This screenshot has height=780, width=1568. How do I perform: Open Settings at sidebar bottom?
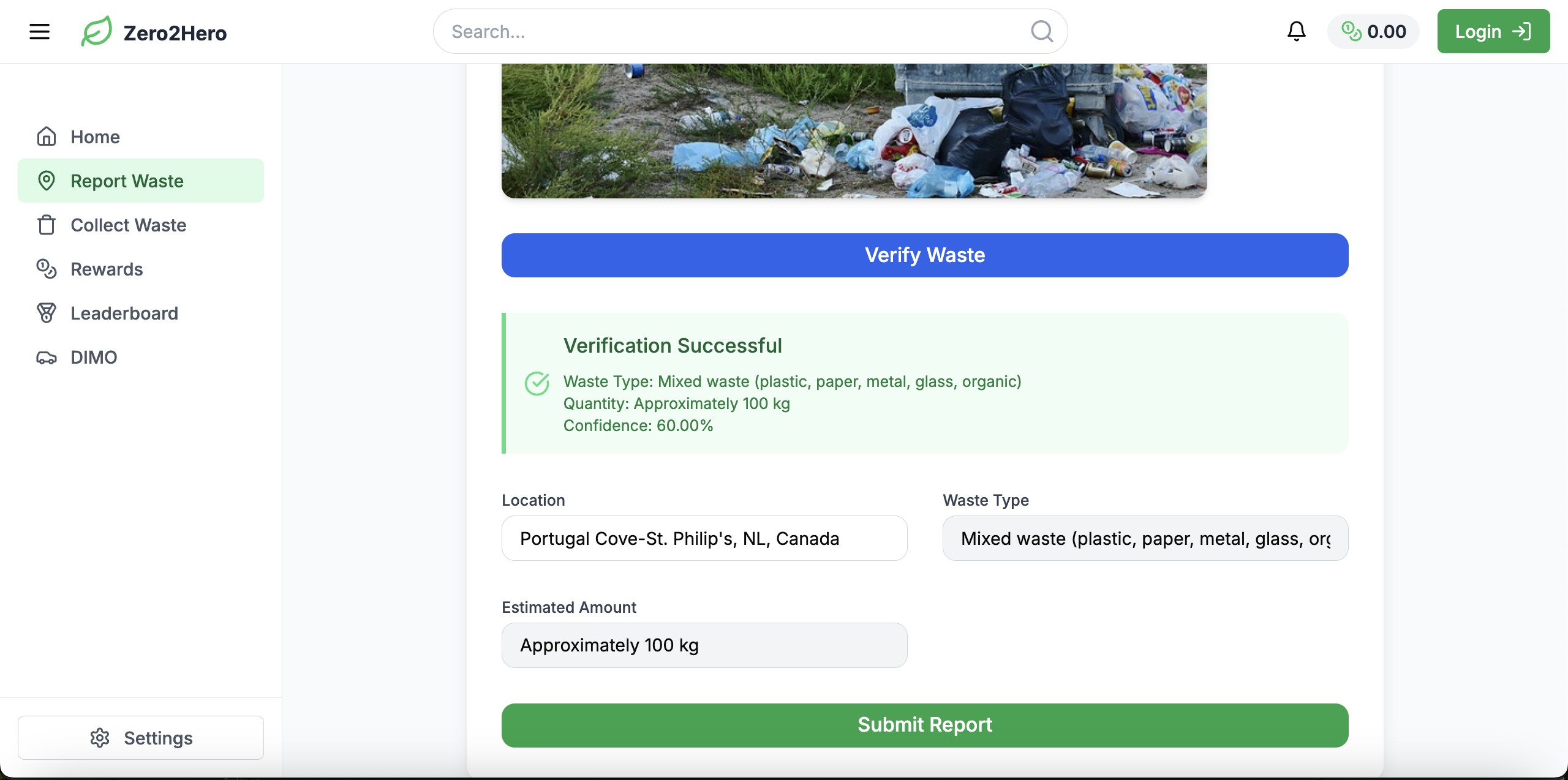click(x=141, y=738)
